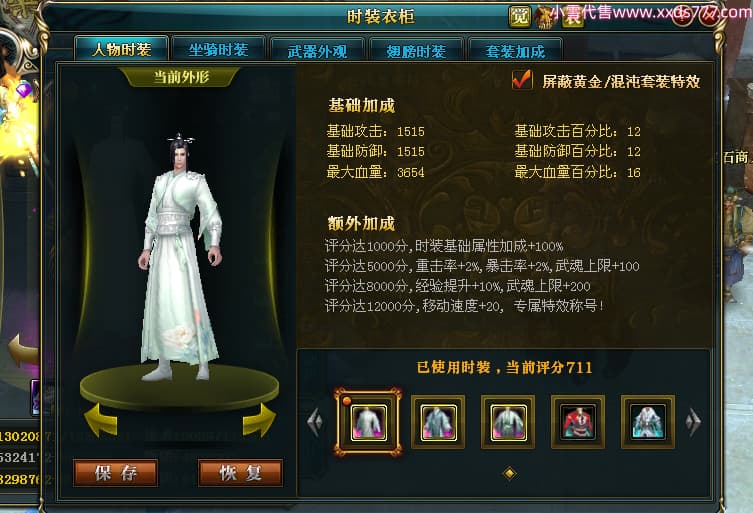Open the 觉 icon in title bar
The height and width of the screenshot is (513, 753).
pyautogui.click(x=520, y=16)
